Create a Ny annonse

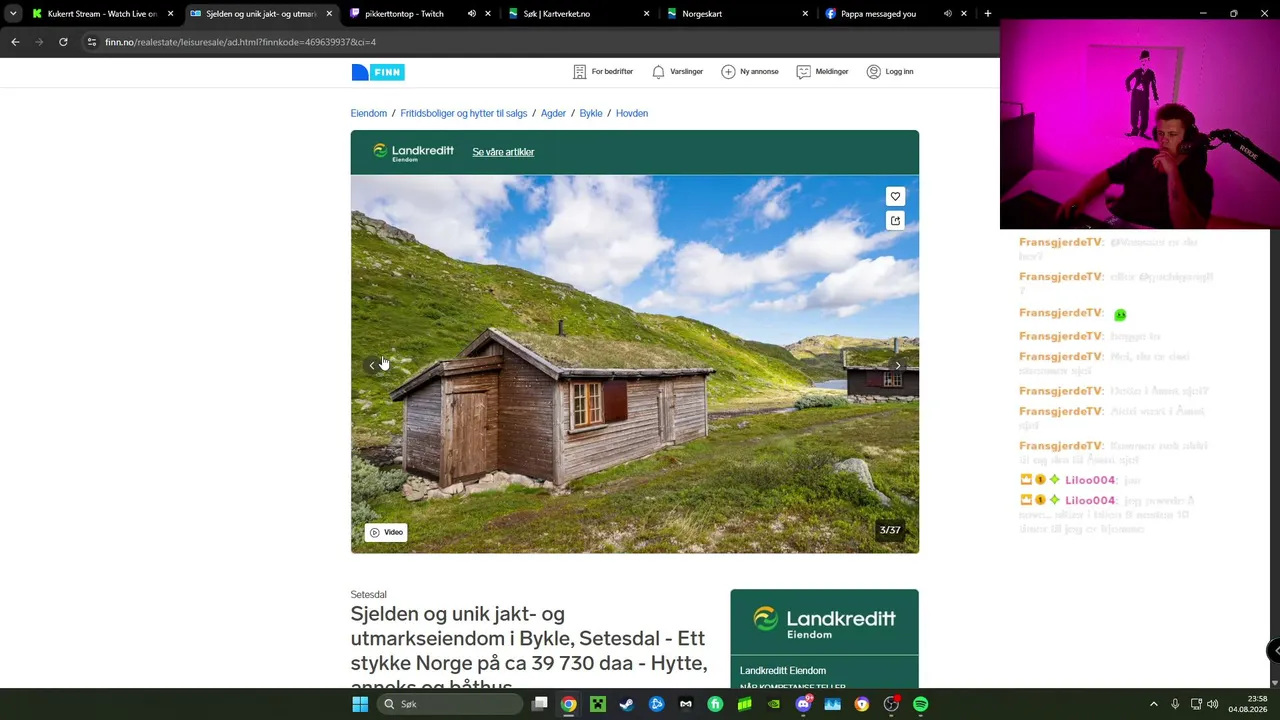click(750, 72)
